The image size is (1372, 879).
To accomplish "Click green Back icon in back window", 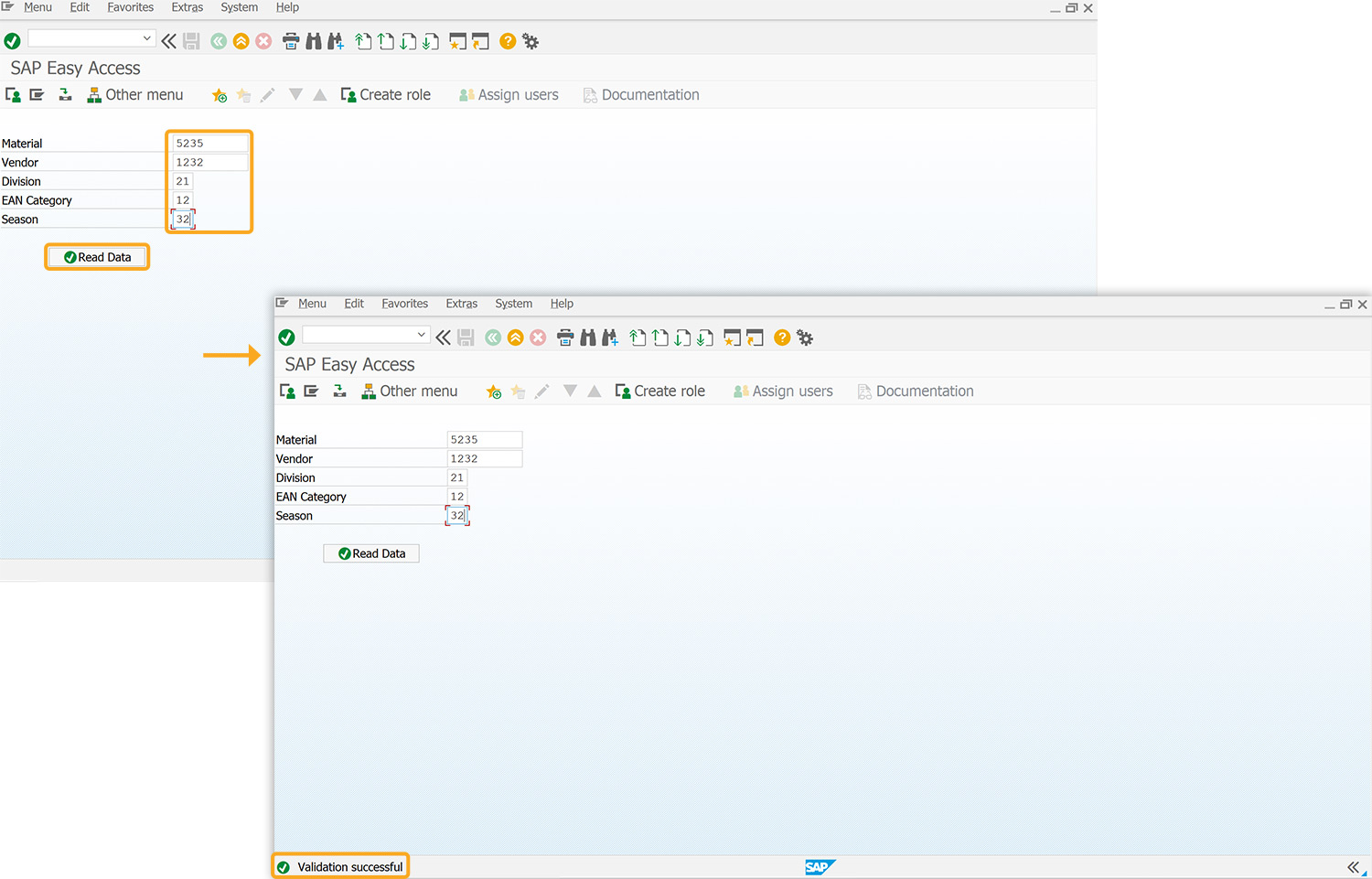I will pos(219,41).
